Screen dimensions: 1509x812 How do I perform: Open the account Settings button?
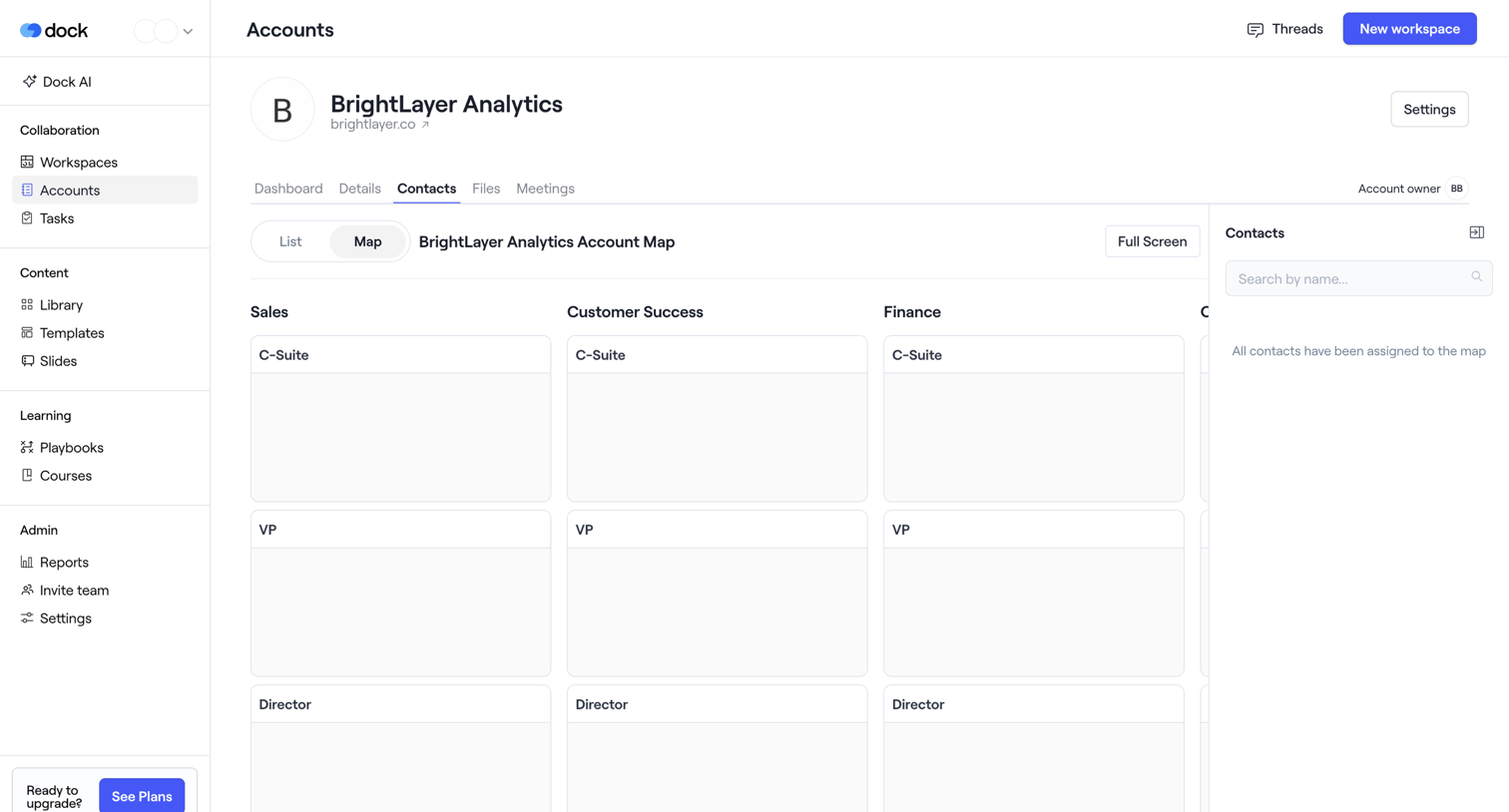pyautogui.click(x=1429, y=109)
